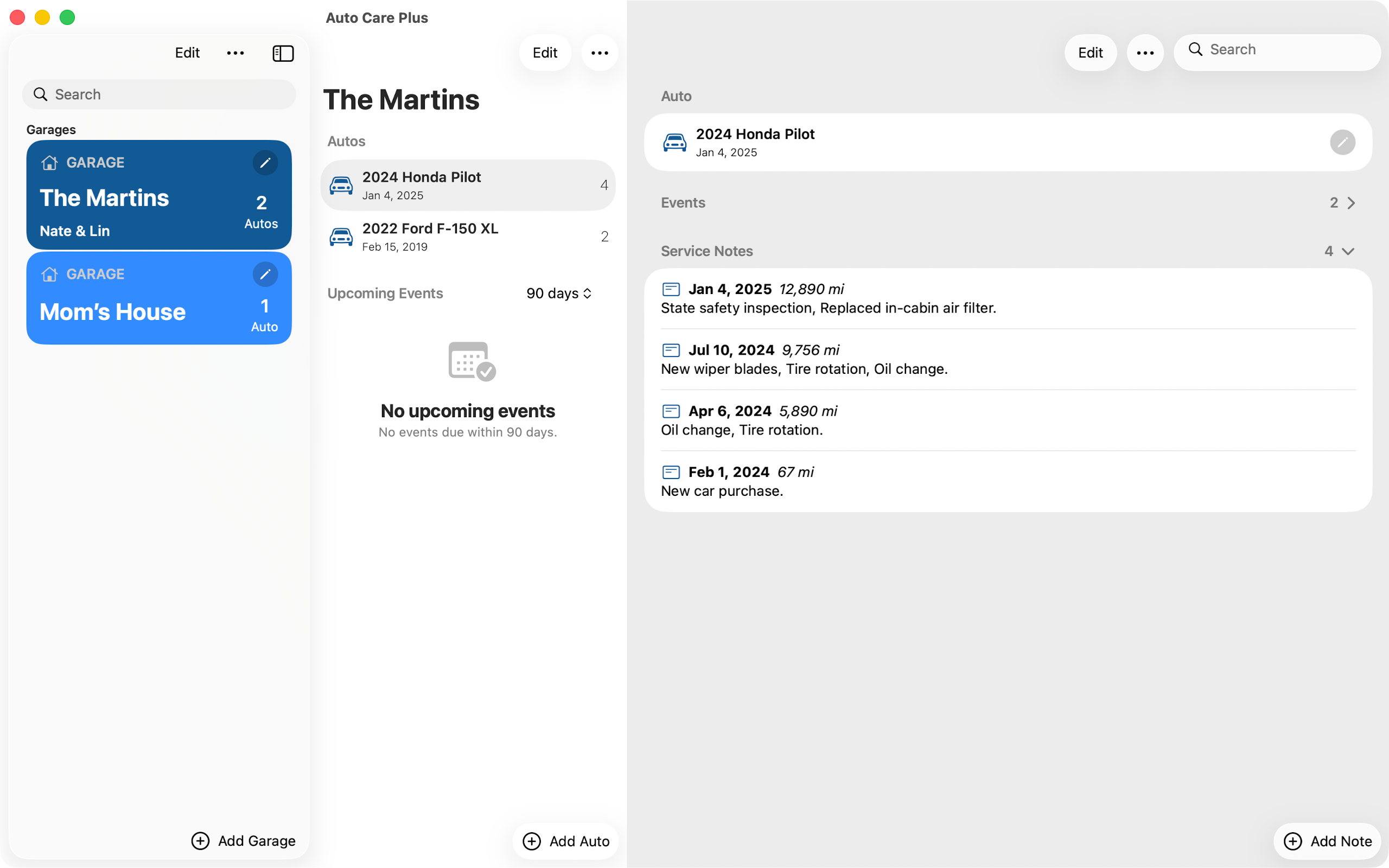Open the New wiper blades note
The height and width of the screenshot is (868, 1389).
click(x=1008, y=359)
